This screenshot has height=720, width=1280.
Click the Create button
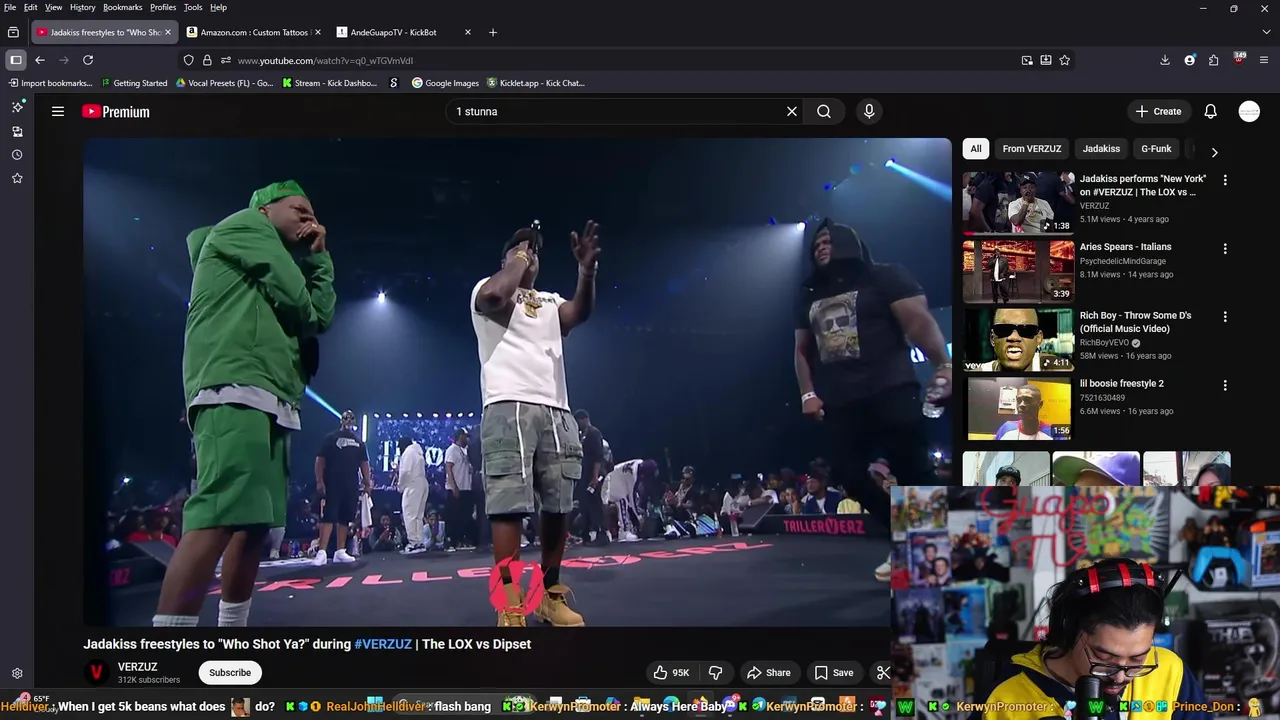coord(1159,112)
